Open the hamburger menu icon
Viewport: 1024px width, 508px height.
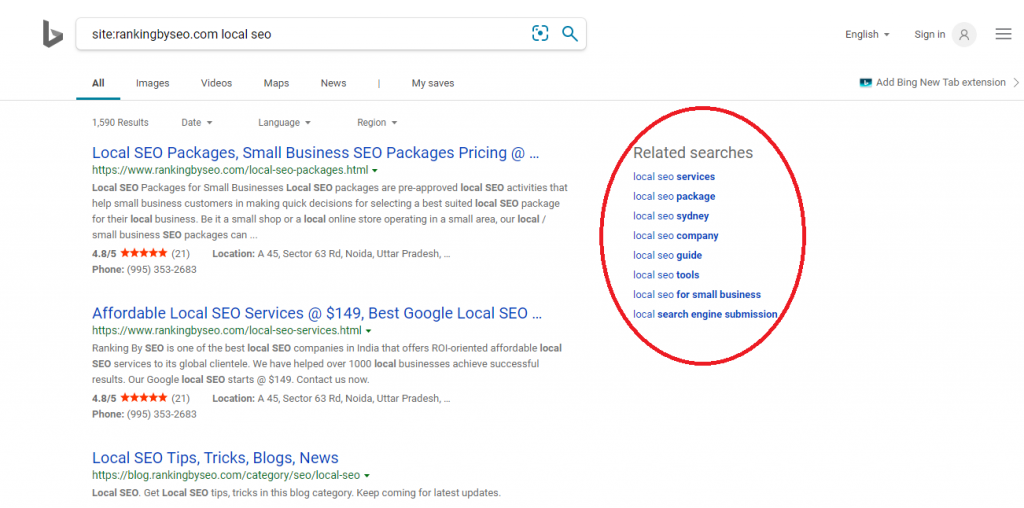tap(1003, 34)
